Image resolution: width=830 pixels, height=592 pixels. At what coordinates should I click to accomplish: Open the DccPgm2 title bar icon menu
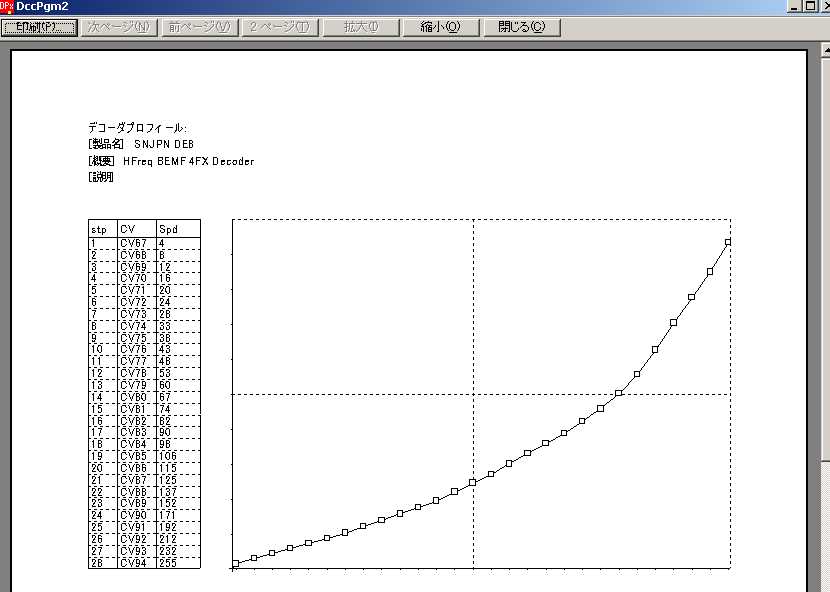7,6
